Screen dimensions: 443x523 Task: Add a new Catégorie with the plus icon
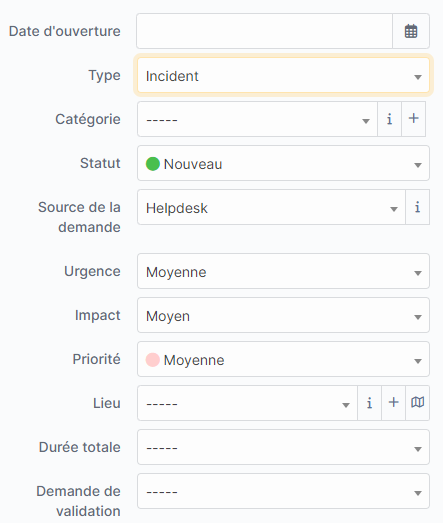pos(414,119)
